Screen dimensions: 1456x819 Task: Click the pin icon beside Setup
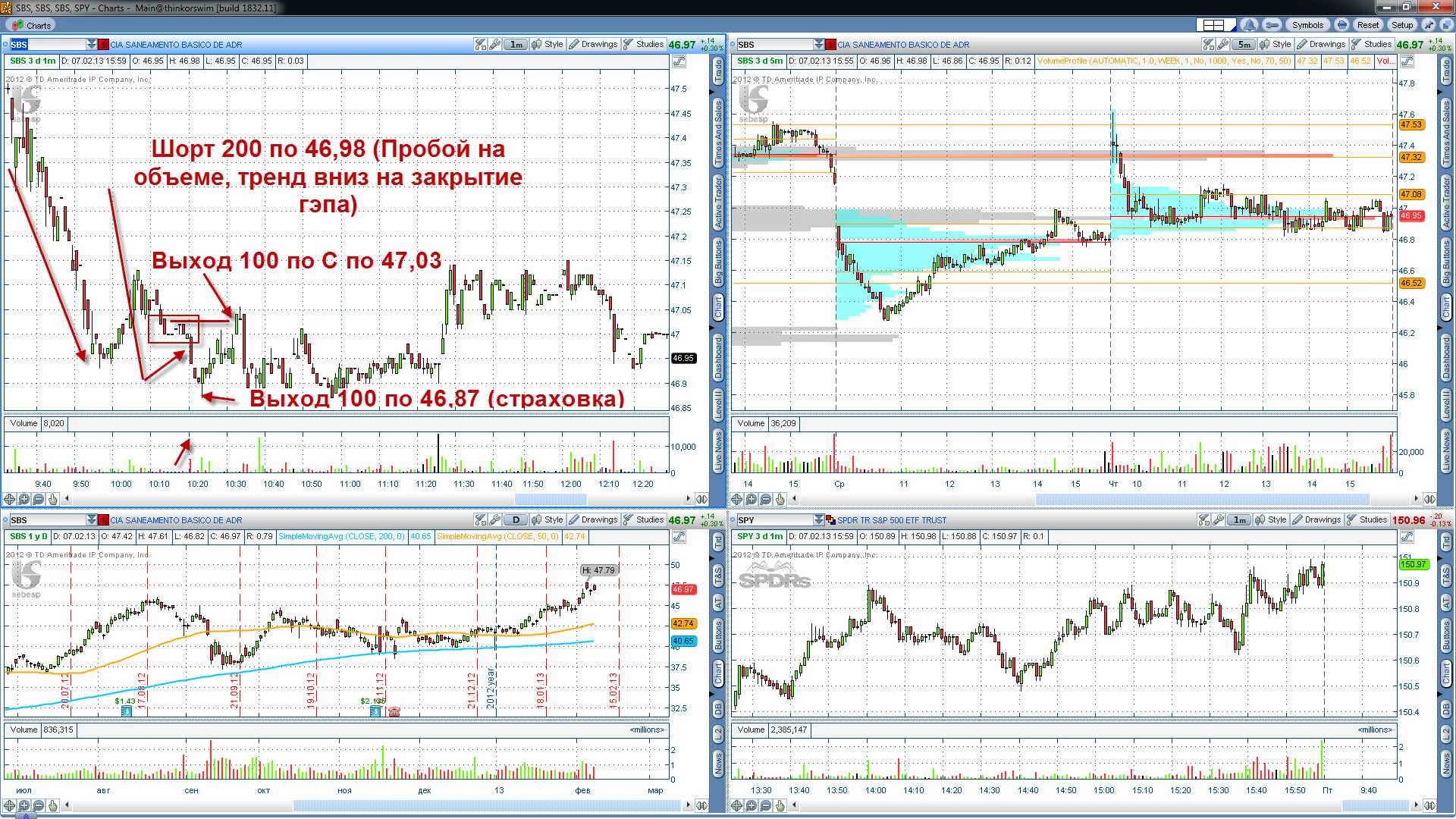point(1428,25)
